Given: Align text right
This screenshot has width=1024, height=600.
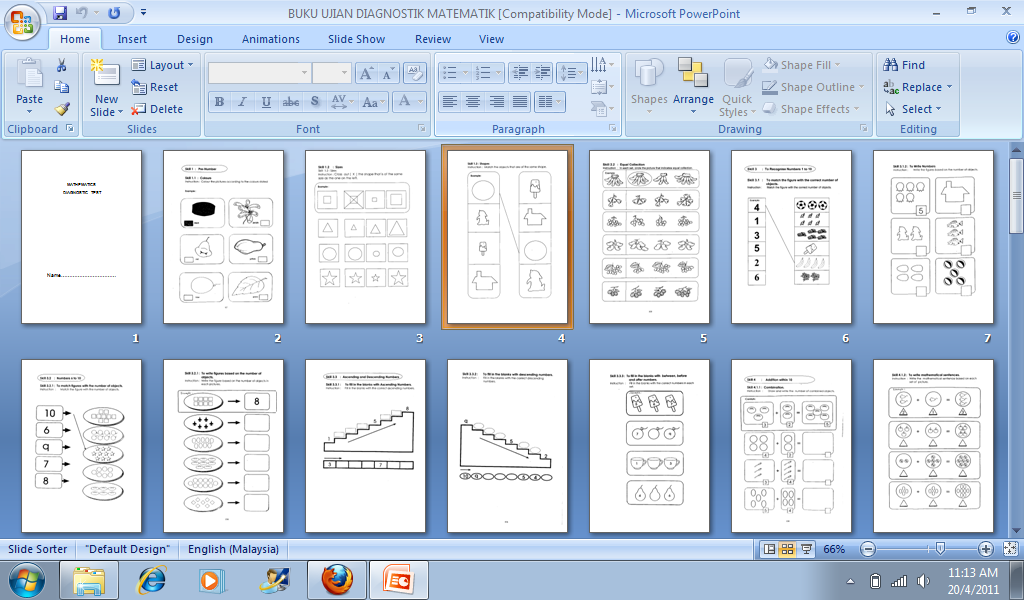Looking at the screenshot, I should pos(496,101).
